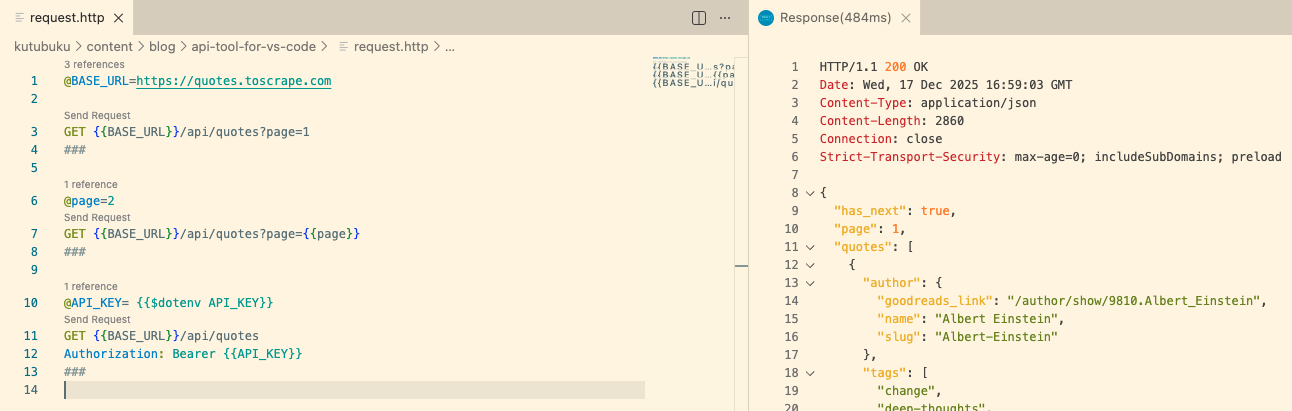Viewport: 1292px width, 411px height.
Task: Send Request for the {{page}} query
Action: 97,217
